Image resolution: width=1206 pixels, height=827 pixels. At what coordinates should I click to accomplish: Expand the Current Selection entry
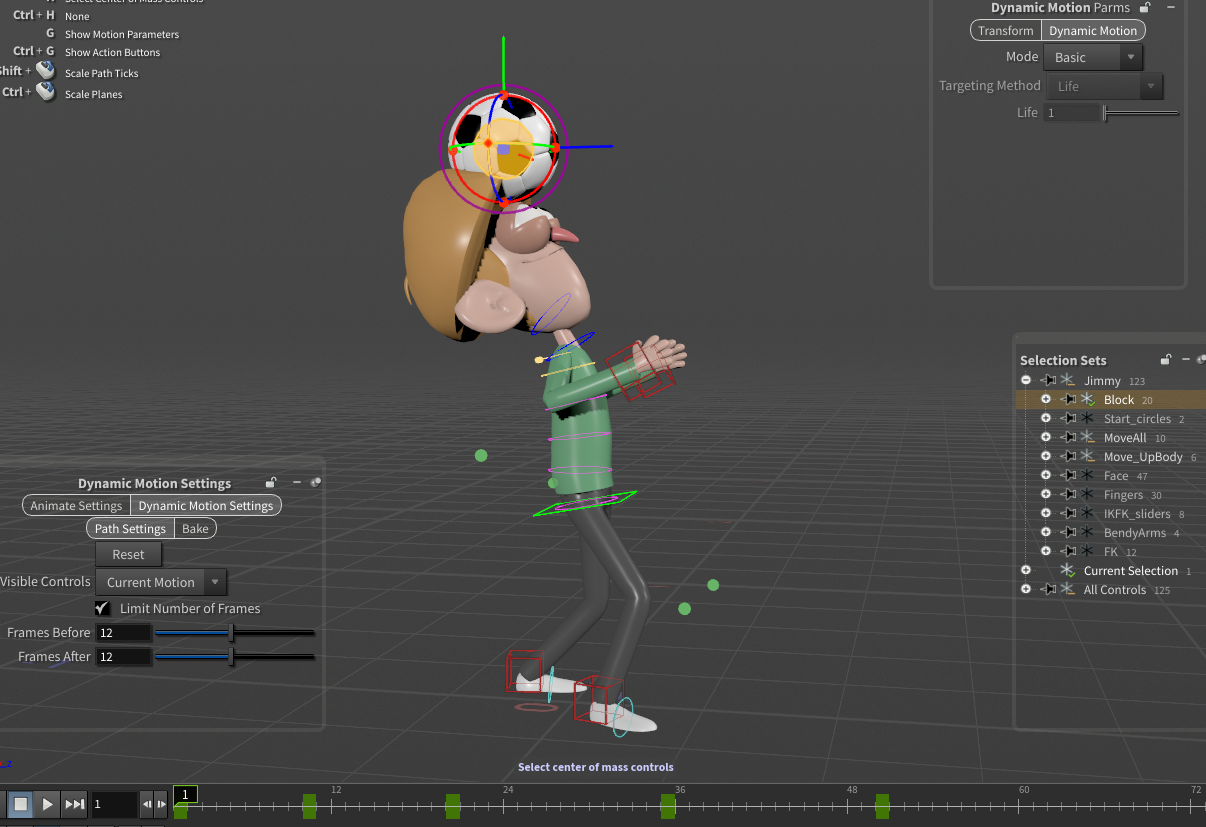pos(1026,571)
